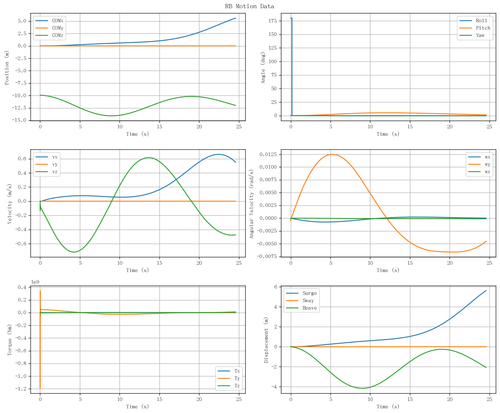The width and height of the screenshot is (500, 413).
Task: Click the '-1.2' tick on Torque axis
Action: pyautogui.click(x=21, y=389)
